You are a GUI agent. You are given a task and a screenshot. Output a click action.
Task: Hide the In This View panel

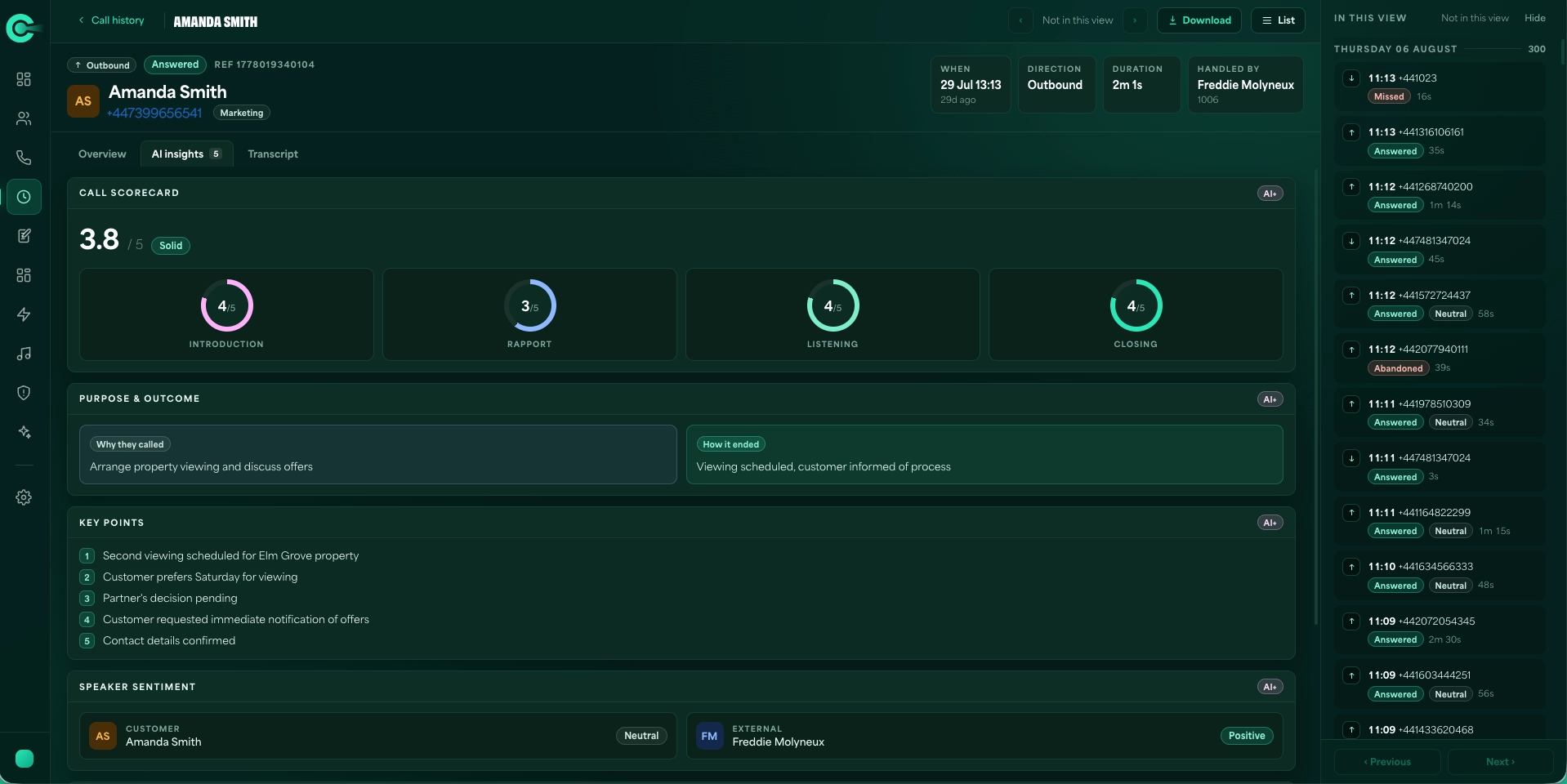(x=1535, y=18)
